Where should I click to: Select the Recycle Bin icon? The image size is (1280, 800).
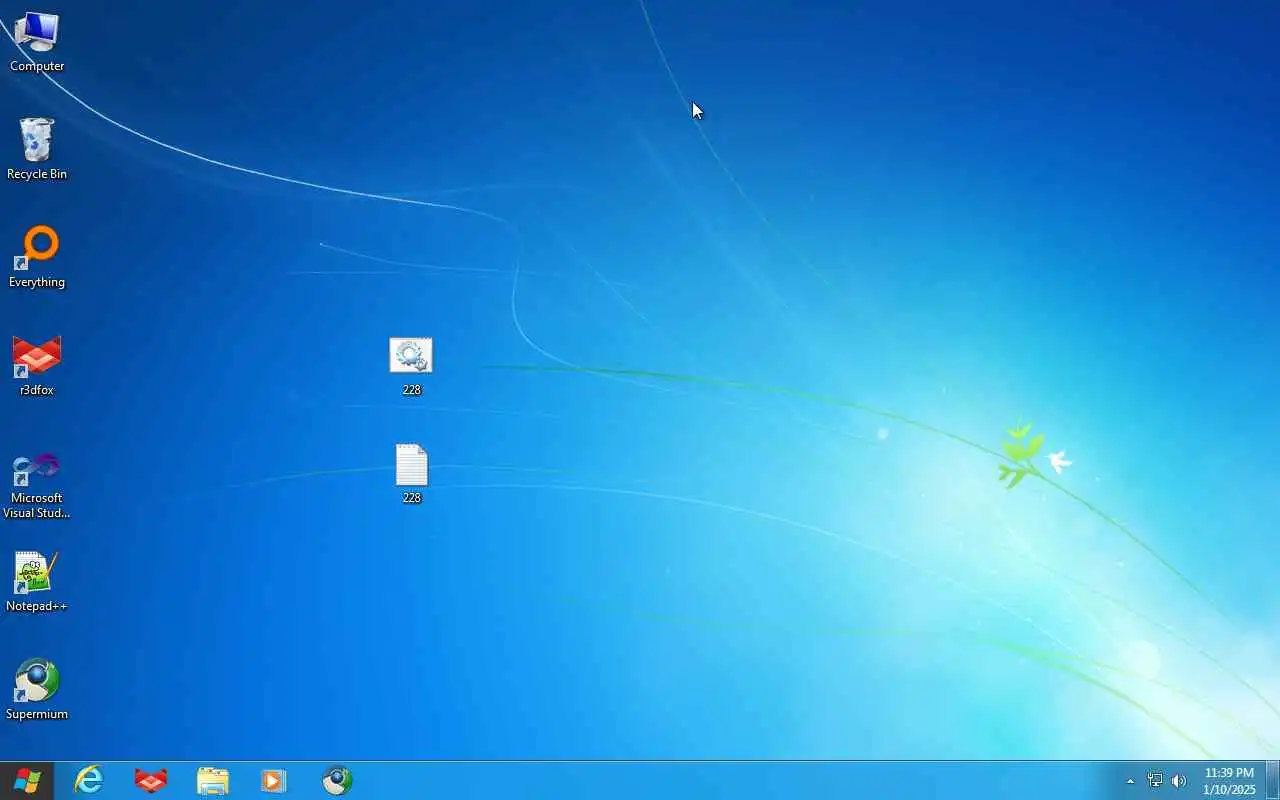coord(37,150)
